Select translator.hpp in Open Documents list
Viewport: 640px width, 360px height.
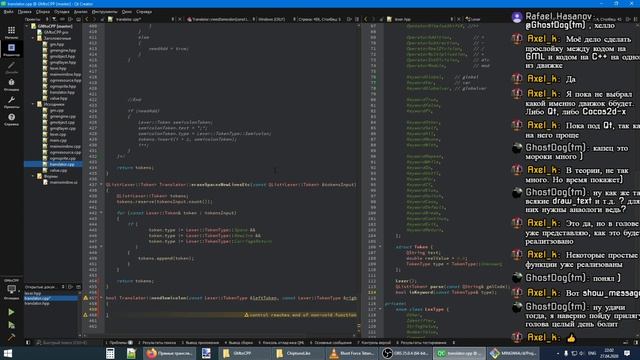pyautogui.click(x=37, y=303)
